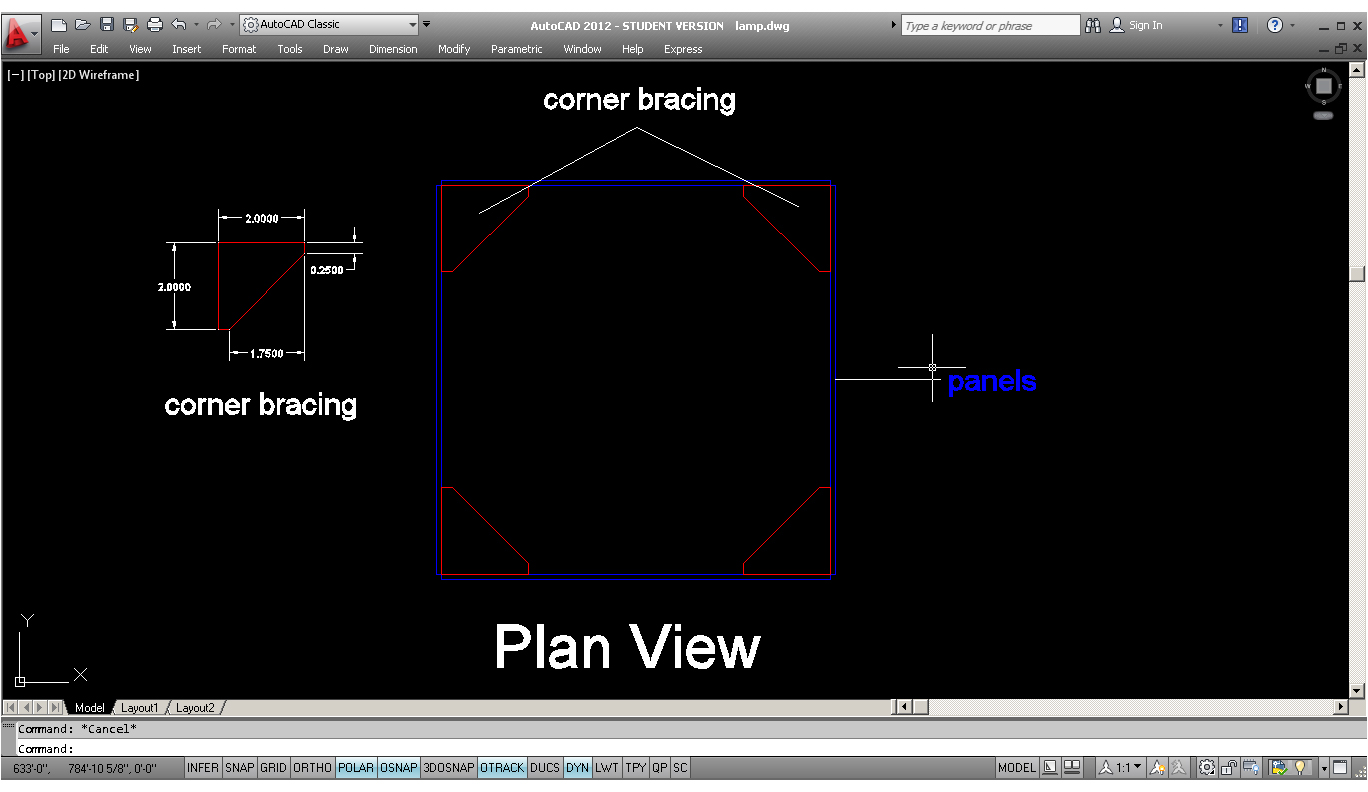This screenshot has width=1368, height=792.
Task: Click the [2D Wireframe] visual style label
Action: coord(99,75)
